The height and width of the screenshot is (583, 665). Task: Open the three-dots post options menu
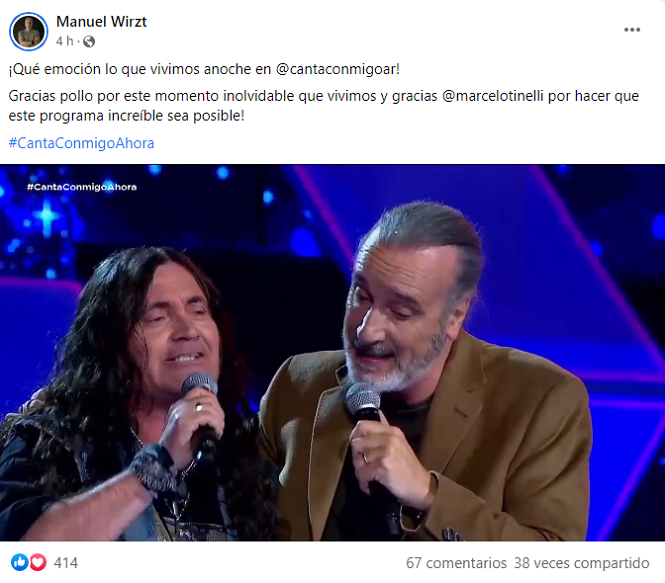pos(631,30)
